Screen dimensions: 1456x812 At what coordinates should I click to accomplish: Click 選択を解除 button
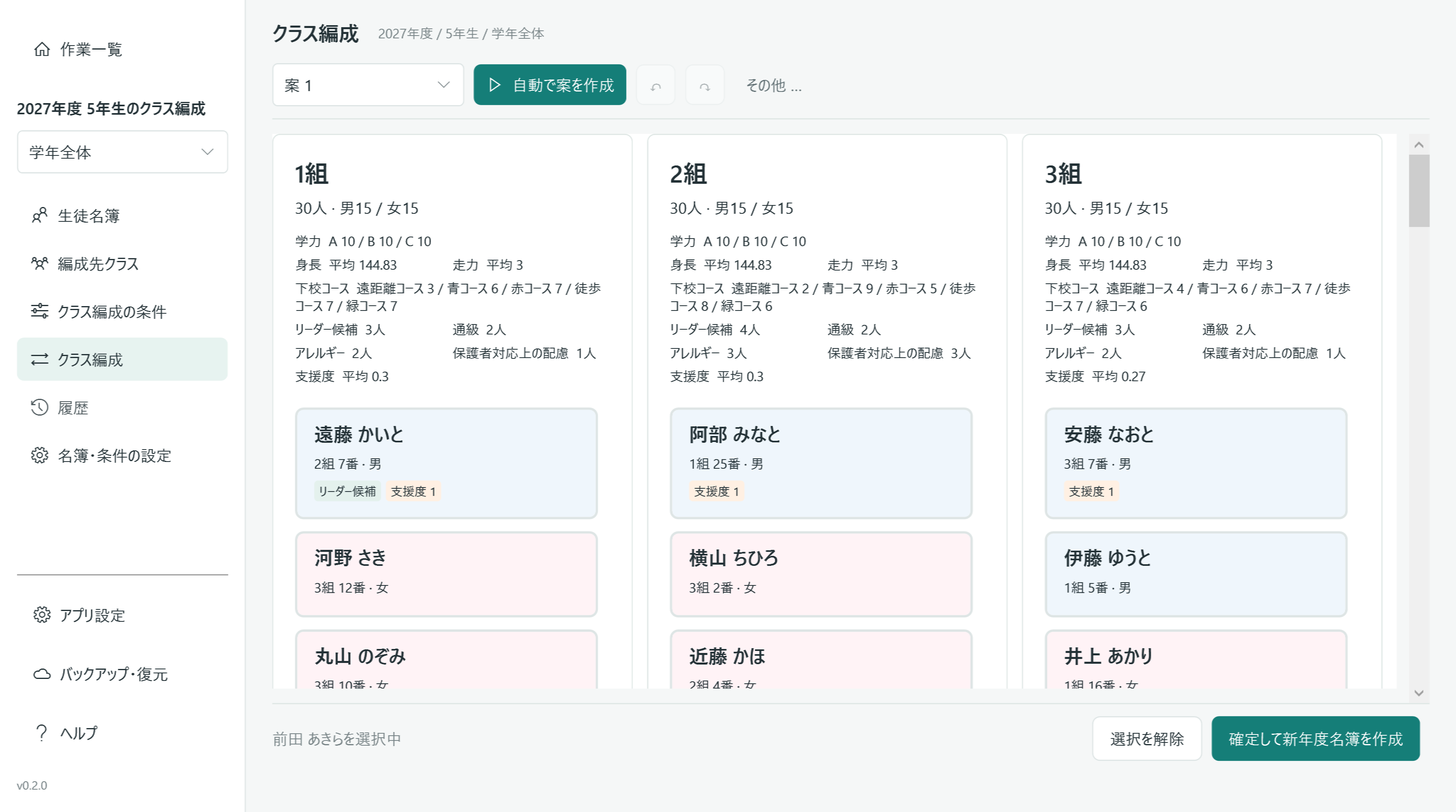[1147, 738]
